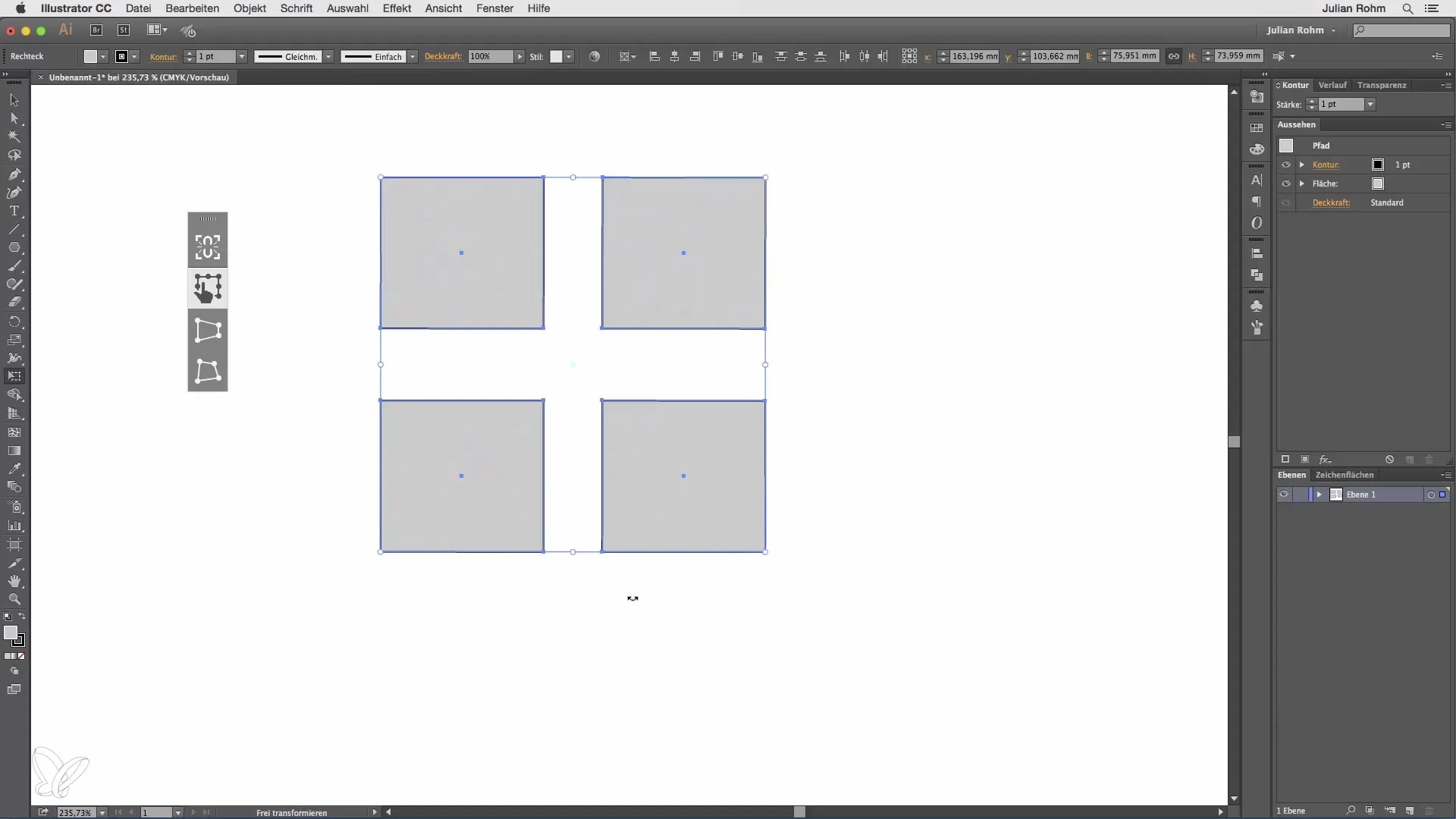The width and height of the screenshot is (1456, 819).
Task: Select the Type tool
Action: coord(14,211)
